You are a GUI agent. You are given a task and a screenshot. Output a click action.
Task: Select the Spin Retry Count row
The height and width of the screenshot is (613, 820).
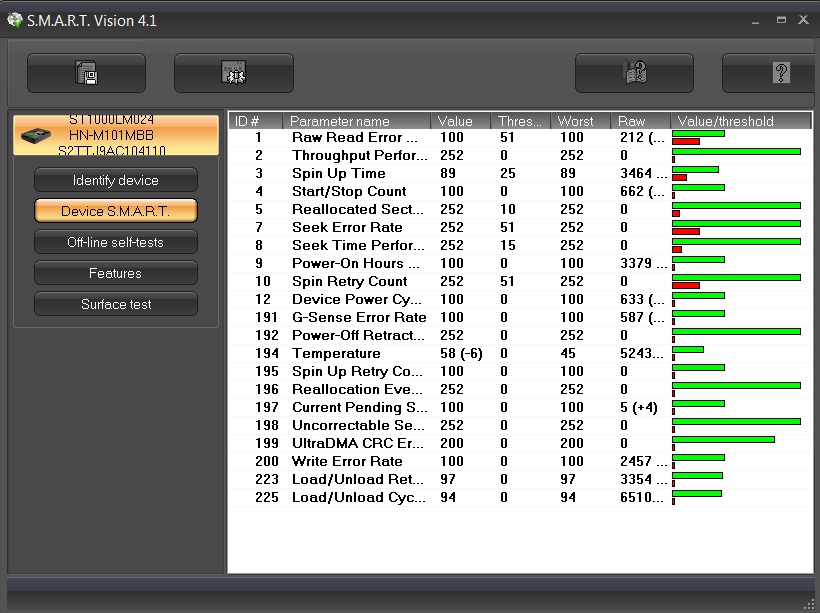(x=520, y=281)
